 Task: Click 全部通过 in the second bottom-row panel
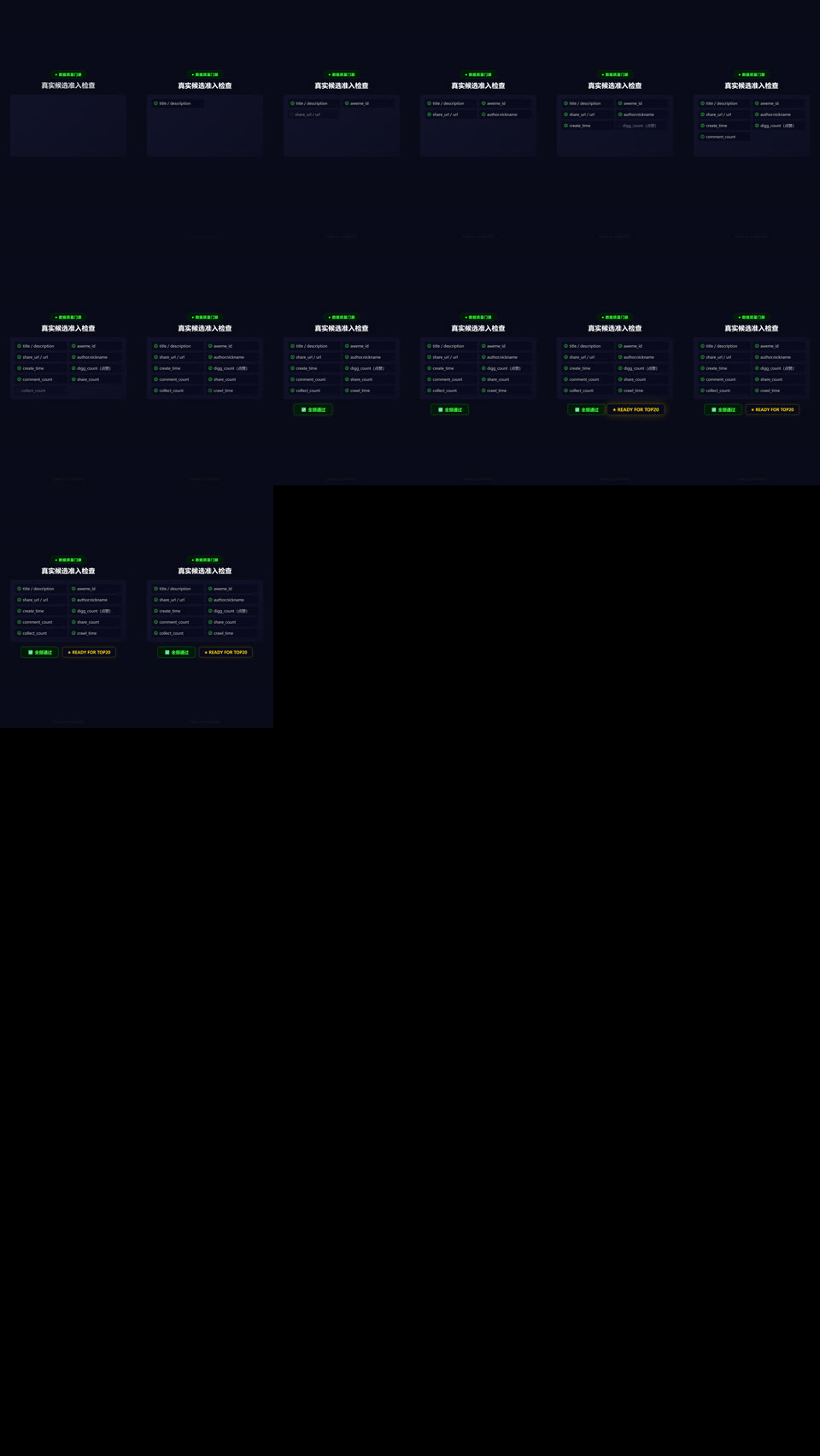[x=177, y=652]
